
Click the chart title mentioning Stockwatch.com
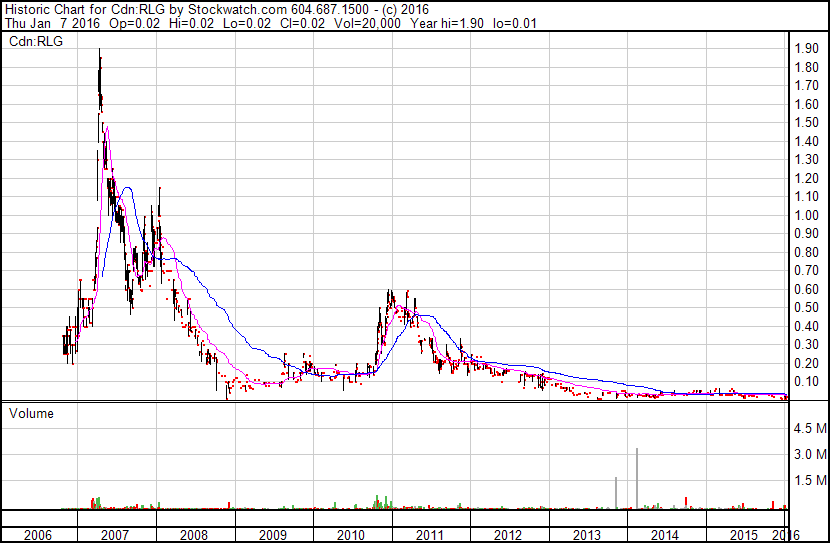(x=216, y=10)
